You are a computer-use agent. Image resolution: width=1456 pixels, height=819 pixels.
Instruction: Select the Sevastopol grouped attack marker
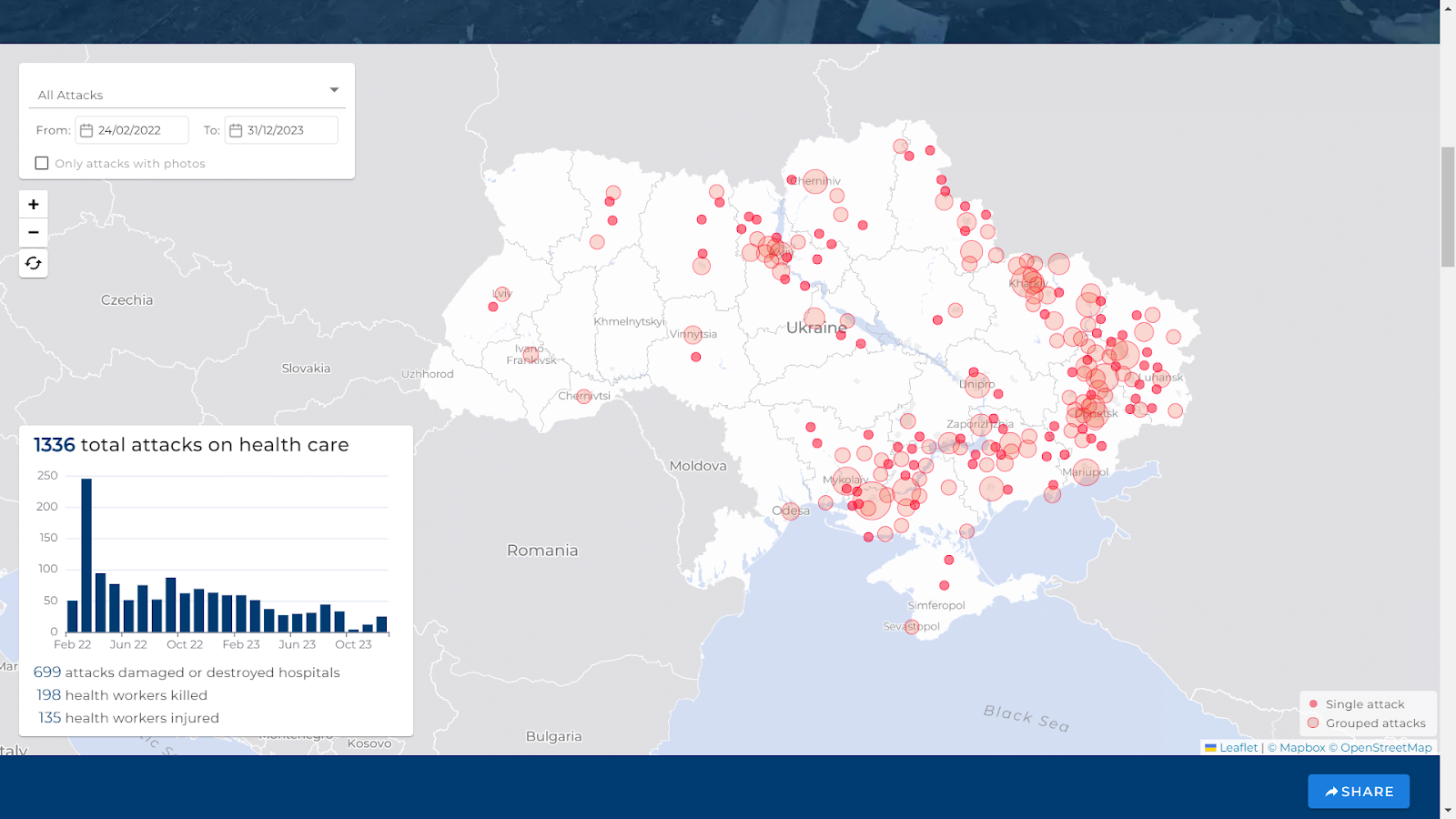coord(912,627)
